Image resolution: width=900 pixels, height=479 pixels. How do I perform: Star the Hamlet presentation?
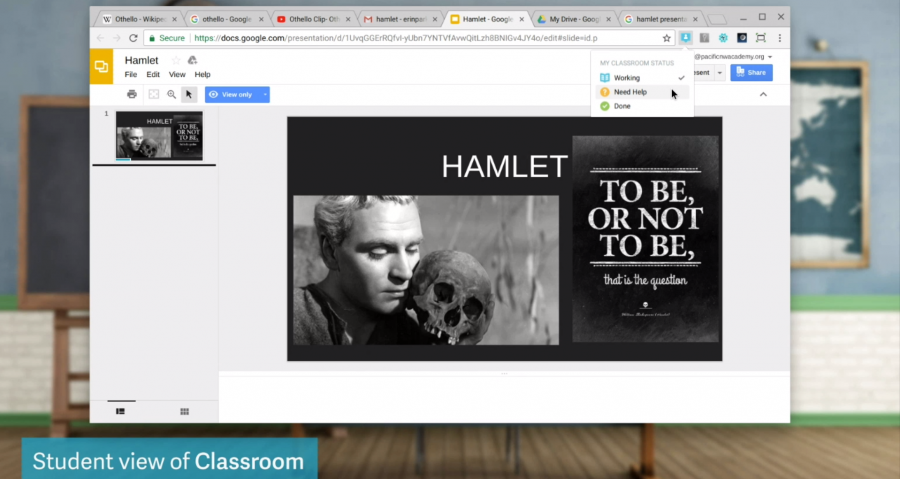tap(176, 60)
